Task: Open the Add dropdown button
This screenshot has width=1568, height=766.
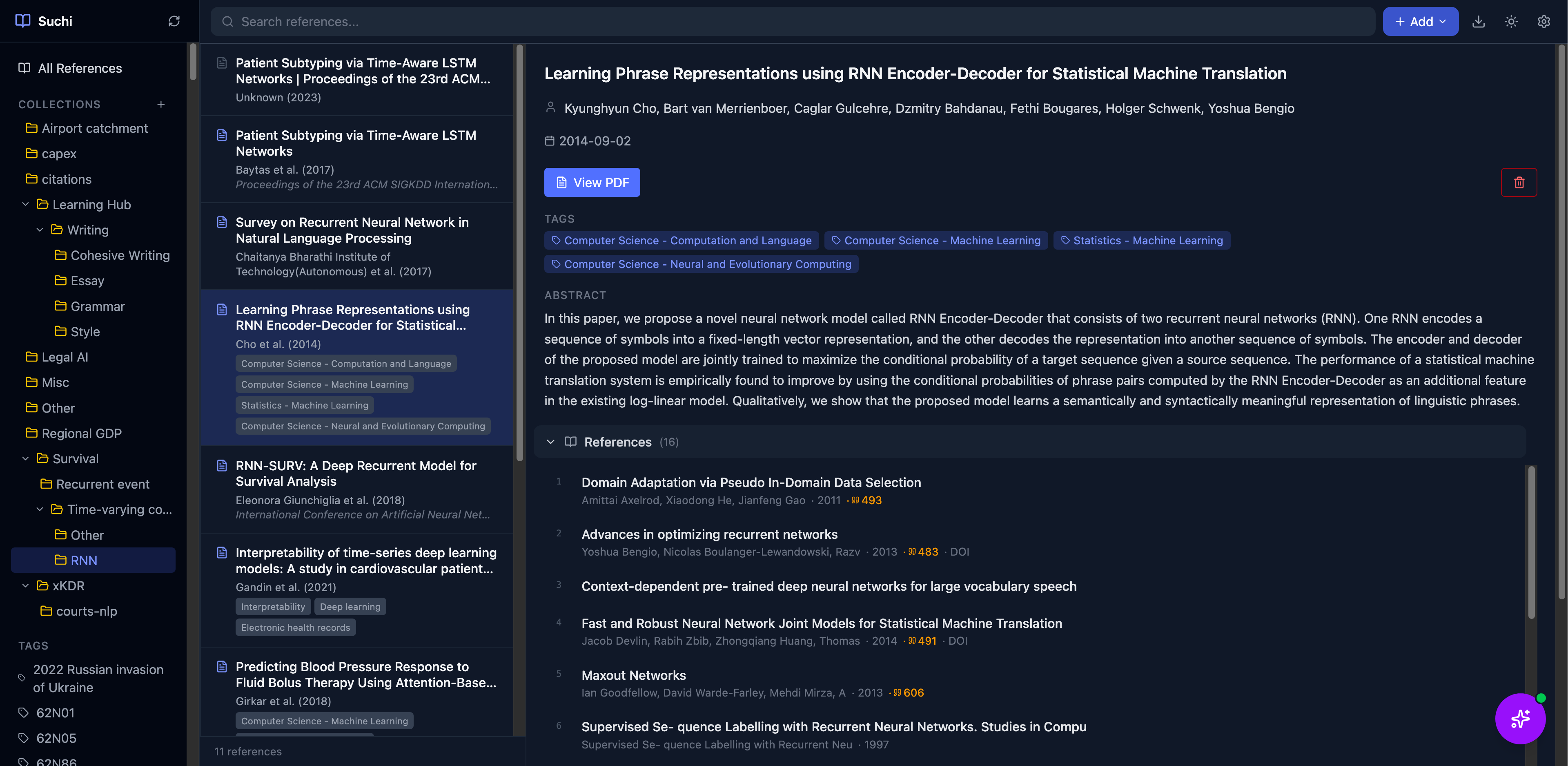Action: click(x=1420, y=22)
